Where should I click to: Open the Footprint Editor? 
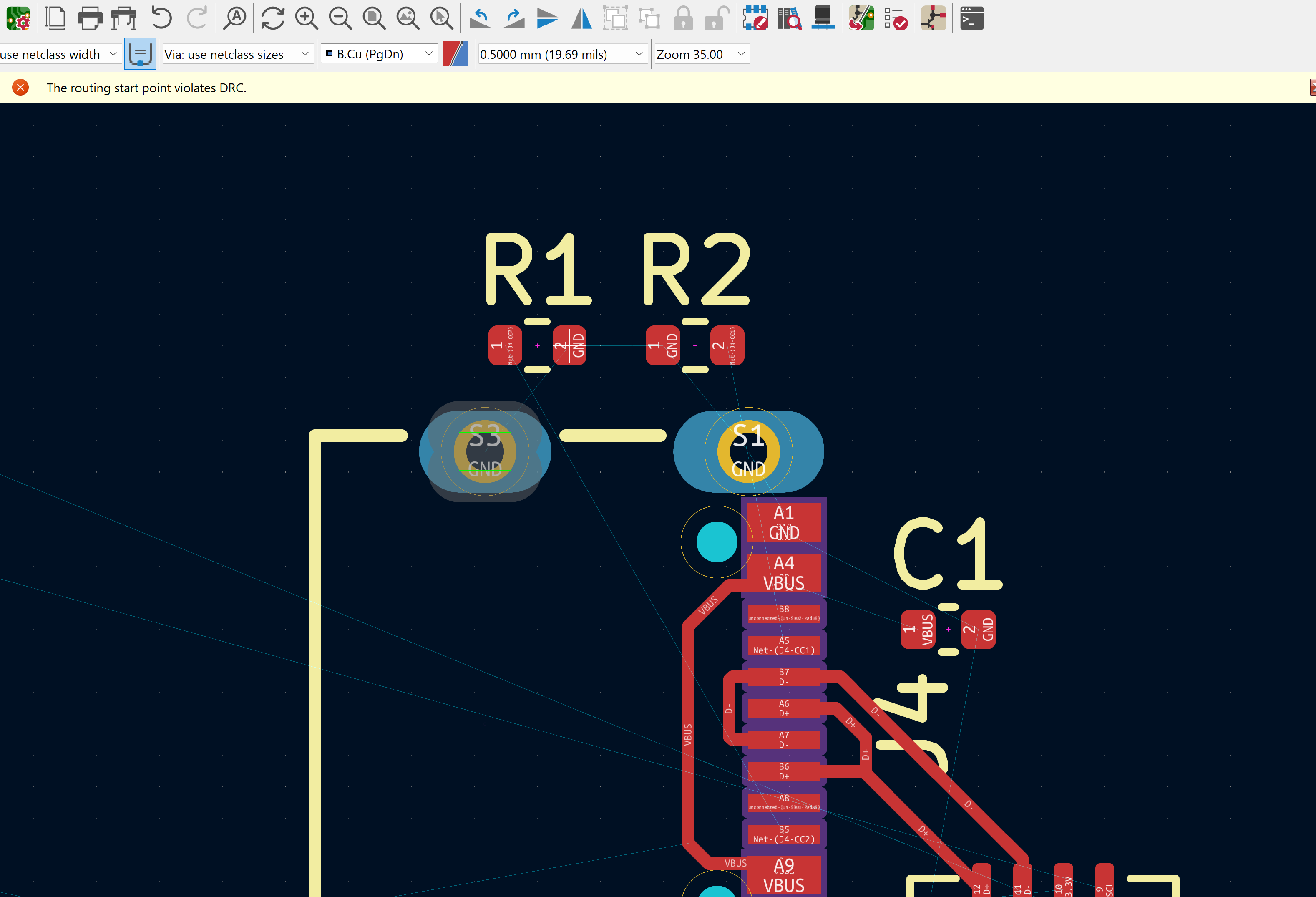(x=755, y=19)
